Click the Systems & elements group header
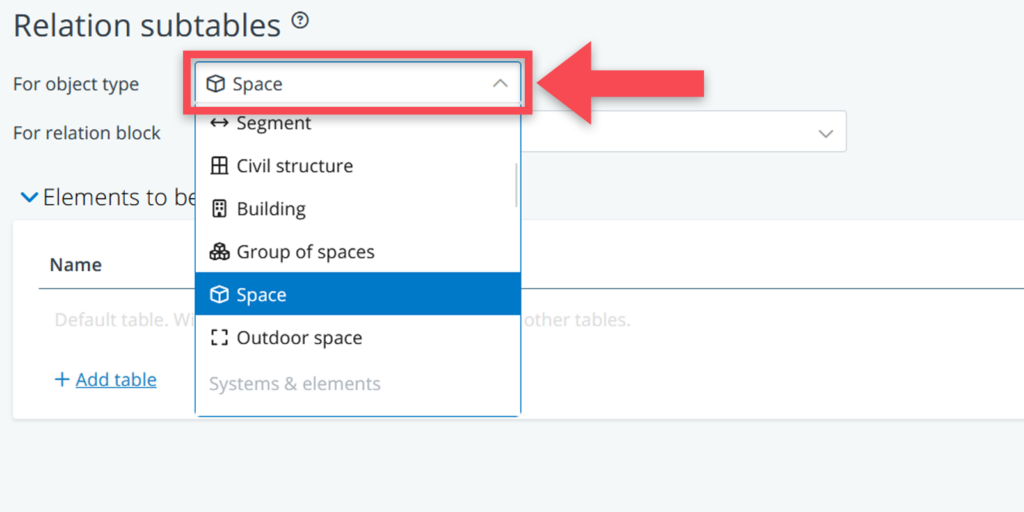 click(294, 384)
